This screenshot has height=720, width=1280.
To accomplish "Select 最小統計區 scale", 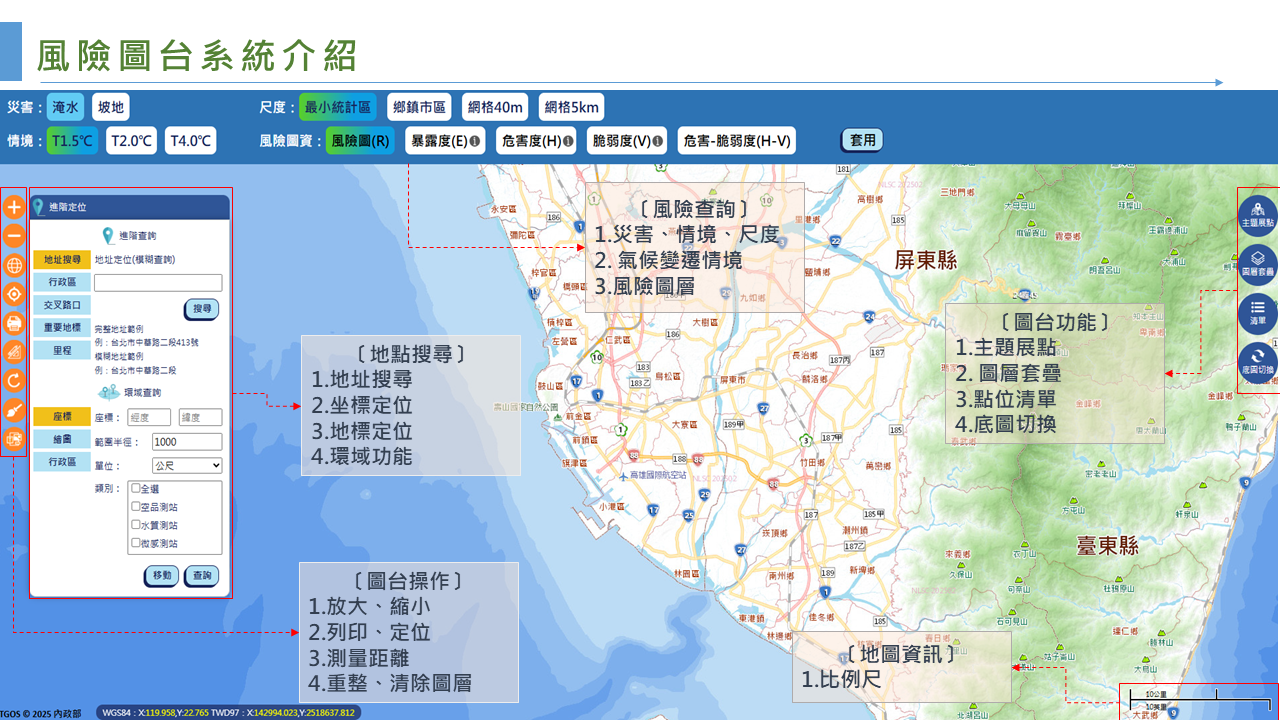I will (x=338, y=107).
